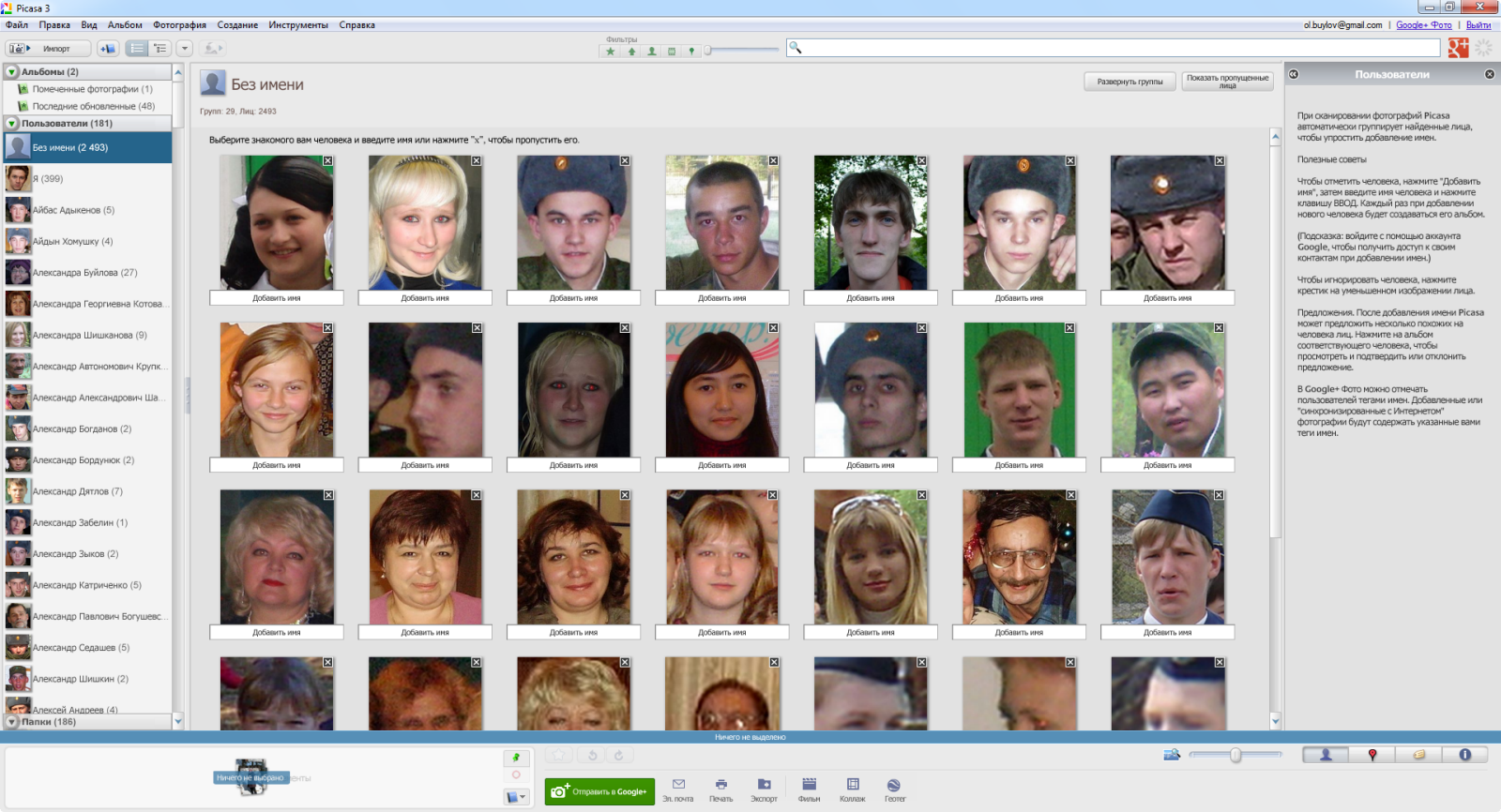Image resolution: width=1501 pixels, height=812 pixels.
Task: Click the Отправить в Google+ button
Action: click(599, 791)
